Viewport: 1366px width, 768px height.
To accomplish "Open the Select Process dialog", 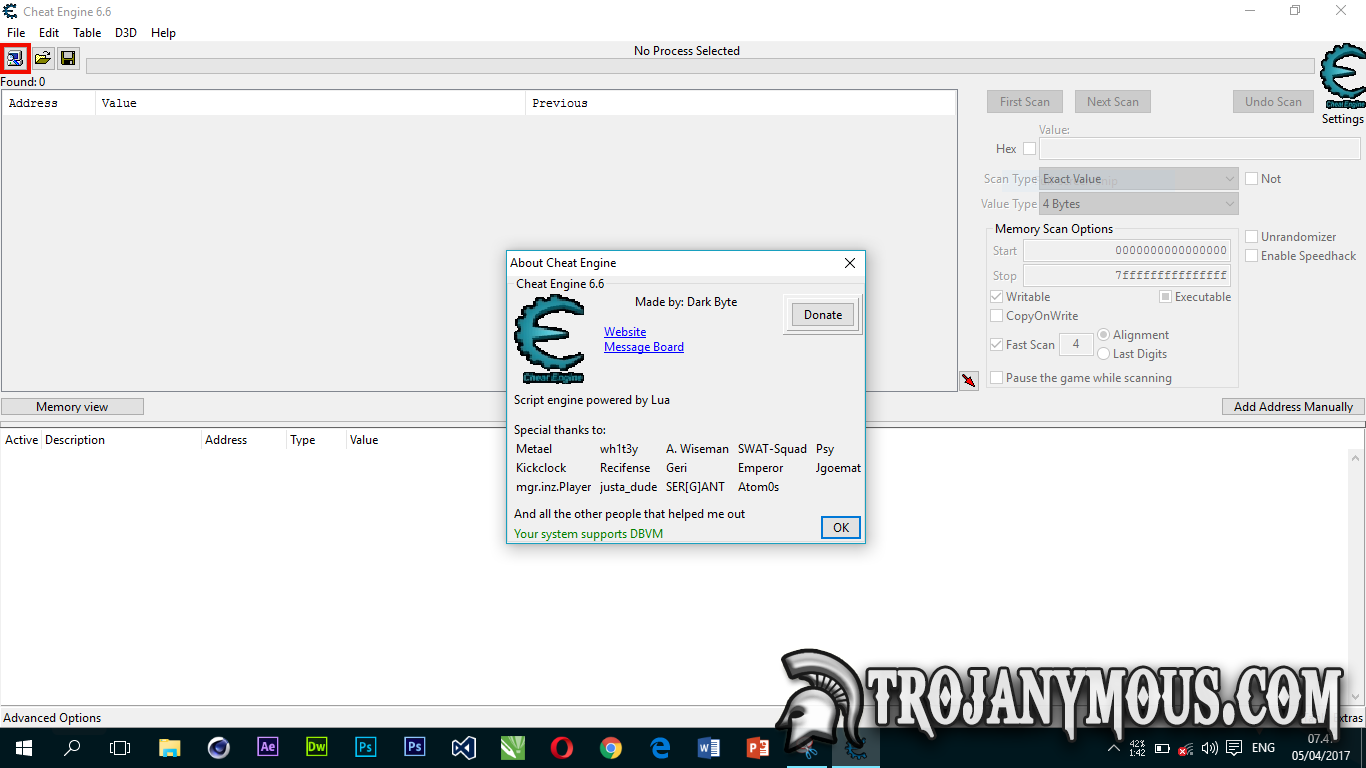I will [15, 58].
